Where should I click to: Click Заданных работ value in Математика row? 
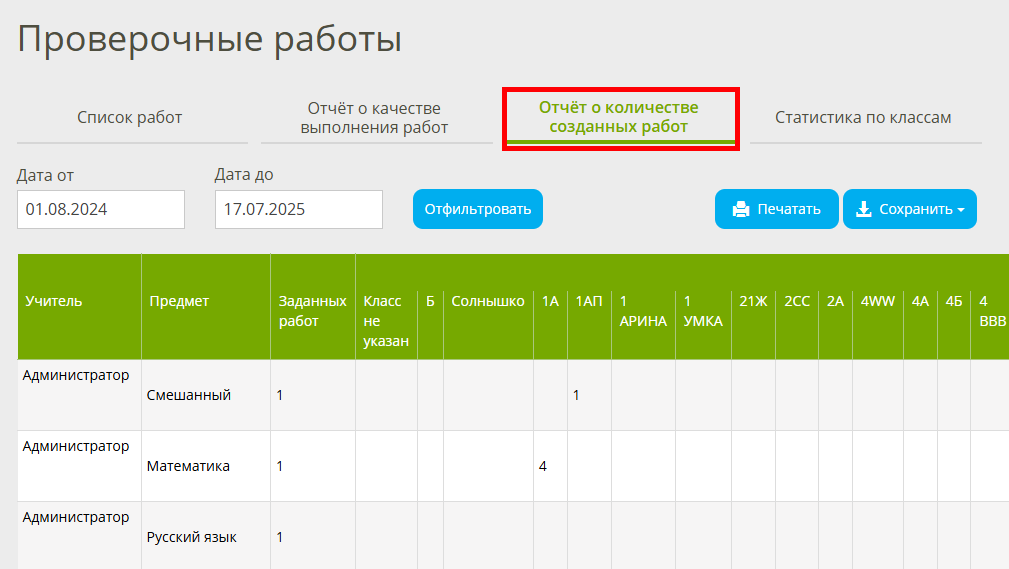pos(280,466)
